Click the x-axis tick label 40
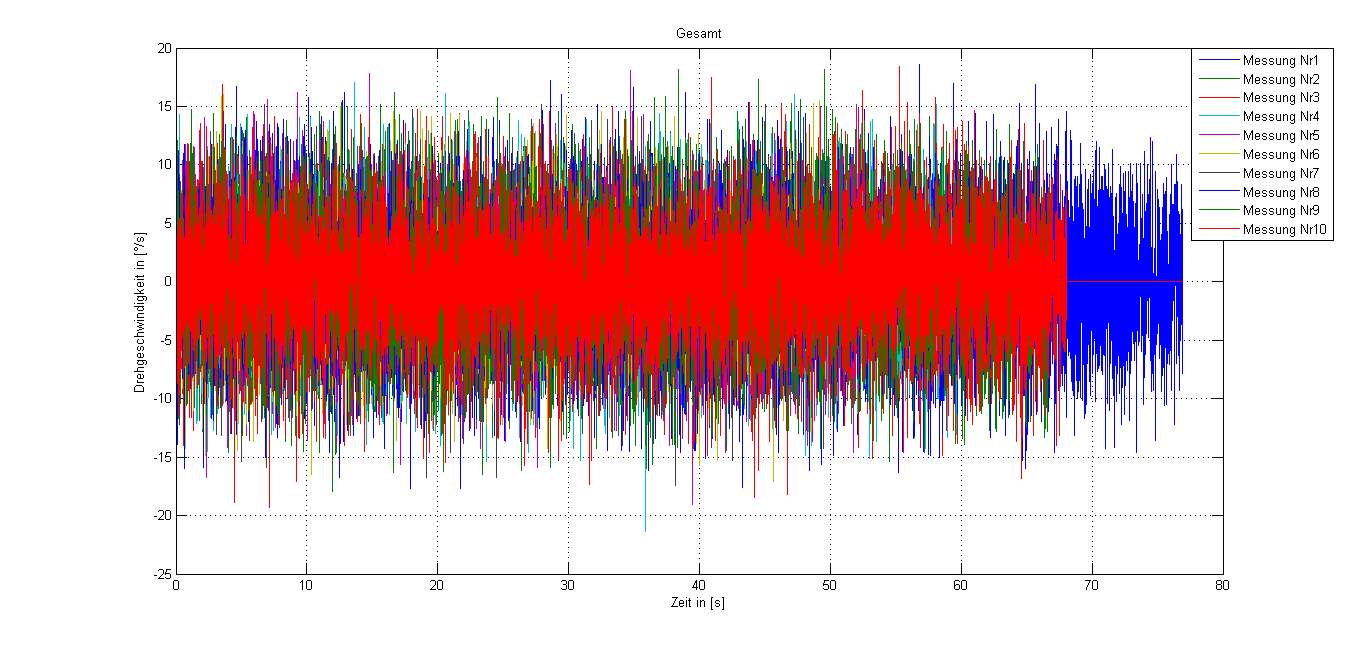Image resolution: width=1351 pixels, height=645 pixels. 699,586
